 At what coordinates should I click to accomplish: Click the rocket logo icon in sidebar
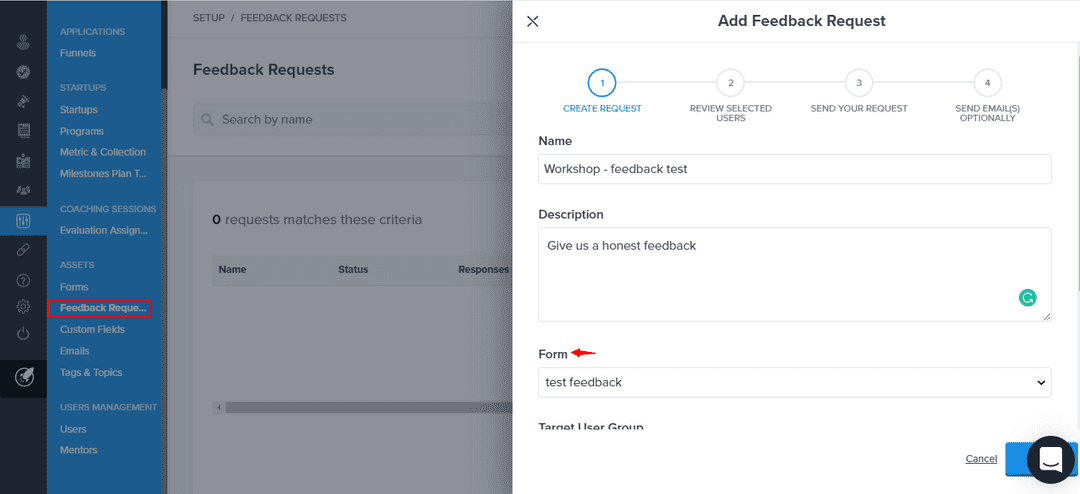click(x=23, y=377)
